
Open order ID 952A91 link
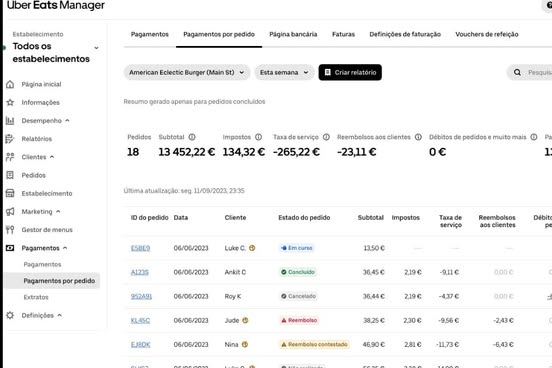pos(141,296)
